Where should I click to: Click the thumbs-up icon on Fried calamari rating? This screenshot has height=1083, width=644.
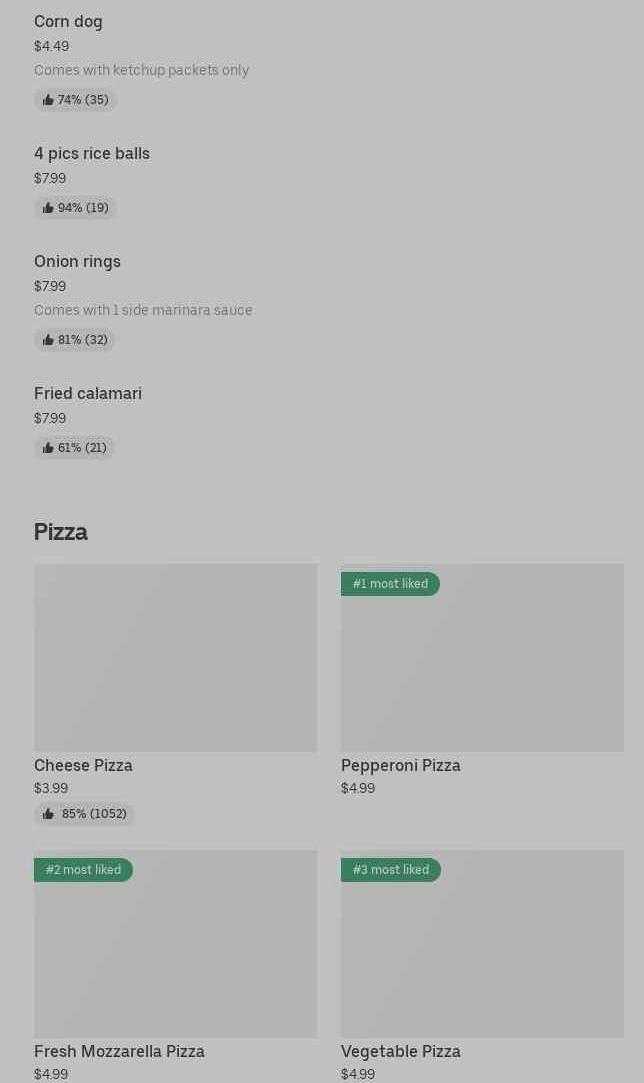tap(48, 448)
